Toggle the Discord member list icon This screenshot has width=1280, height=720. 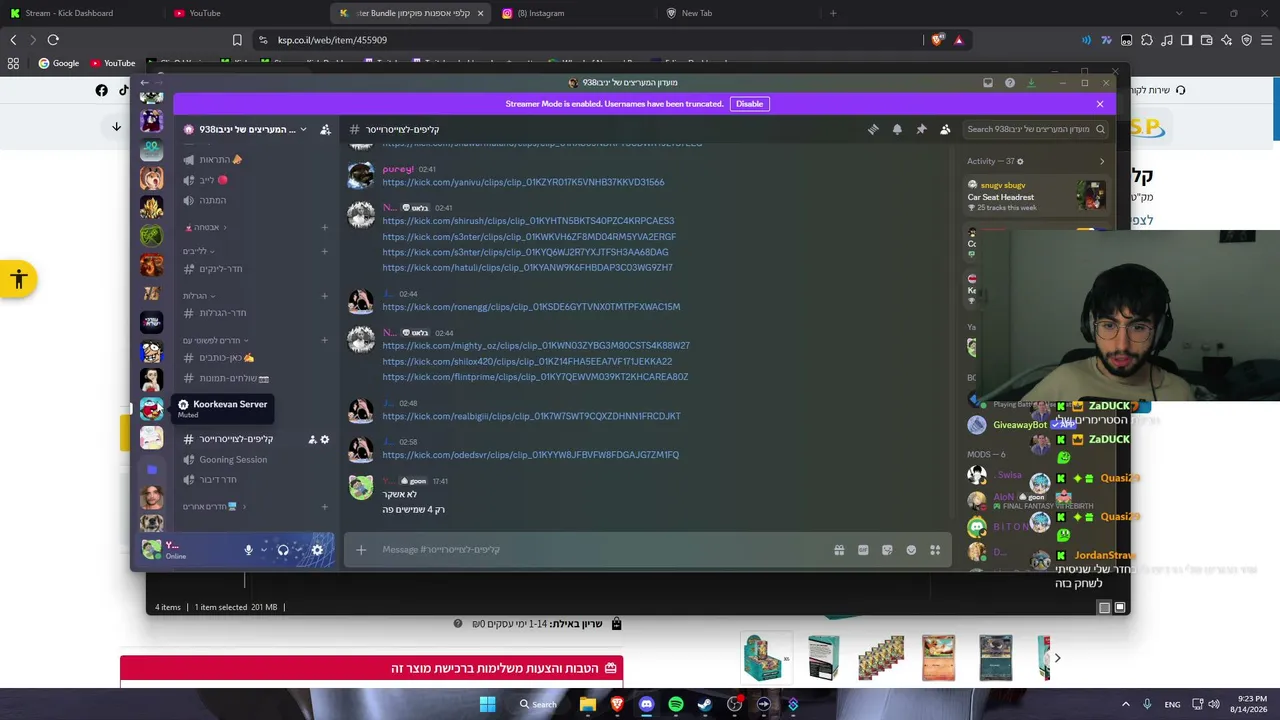coord(945,129)
